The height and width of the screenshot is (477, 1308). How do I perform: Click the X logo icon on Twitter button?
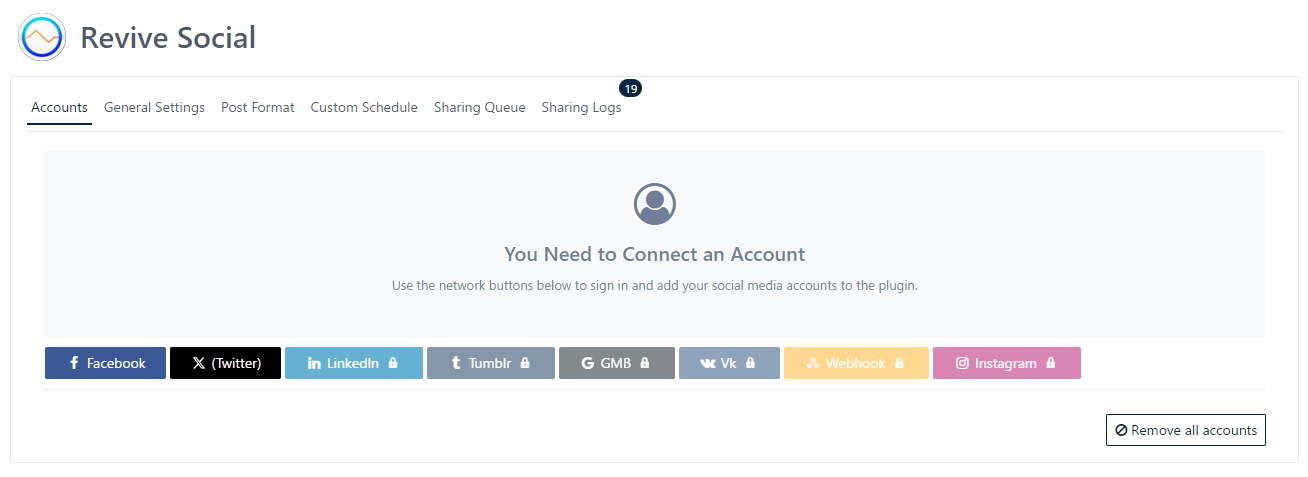coord(199,363)
